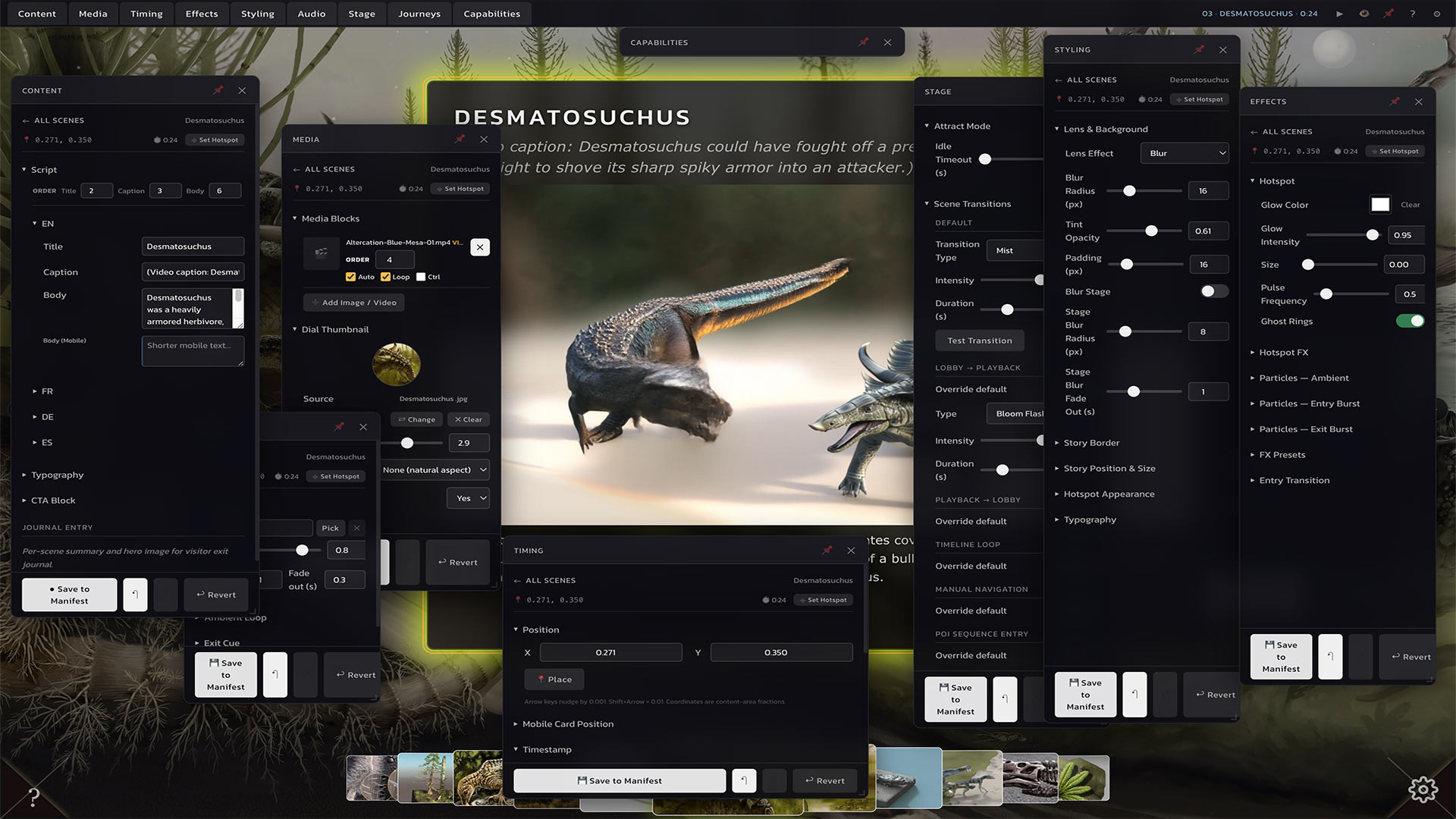Click Revert in the Timing panel
1456x819 pixels.
[825, 780]
